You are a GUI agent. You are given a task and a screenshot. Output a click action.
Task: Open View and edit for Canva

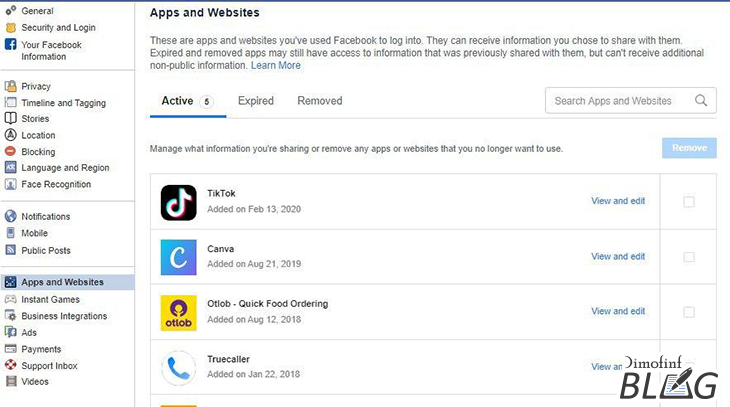pyautogui.click(x=618, y=256)
